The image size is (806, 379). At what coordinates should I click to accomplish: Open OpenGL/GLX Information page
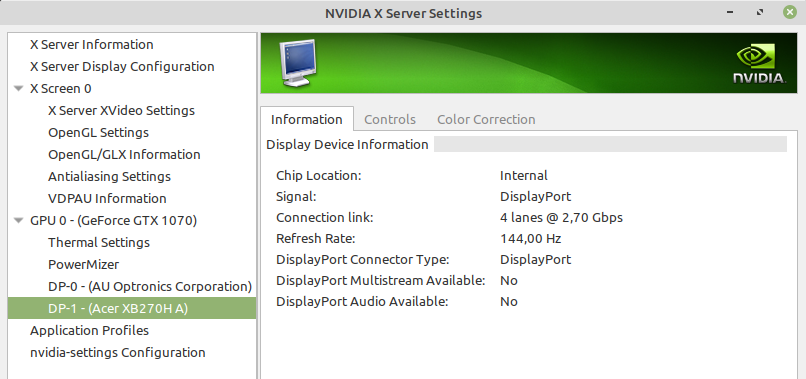coord(124,155)
